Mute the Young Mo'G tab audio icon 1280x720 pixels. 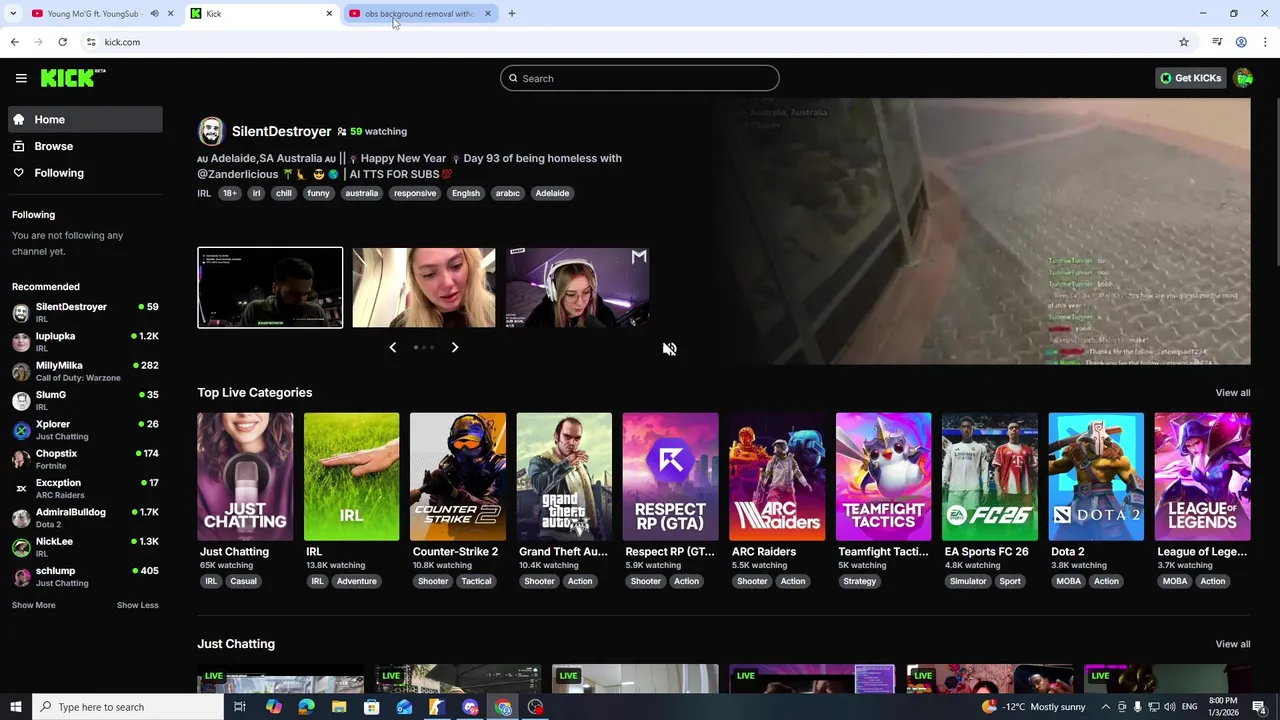(x=154, y=14)
